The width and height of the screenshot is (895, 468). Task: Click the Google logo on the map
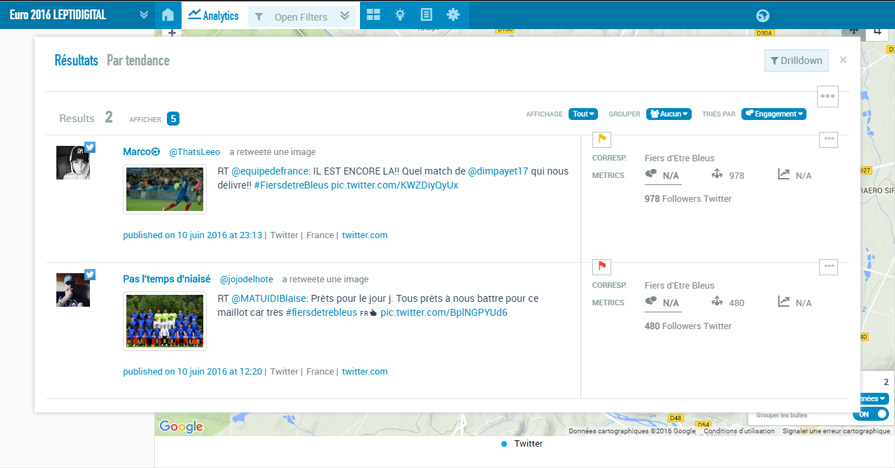coord(181,426)
